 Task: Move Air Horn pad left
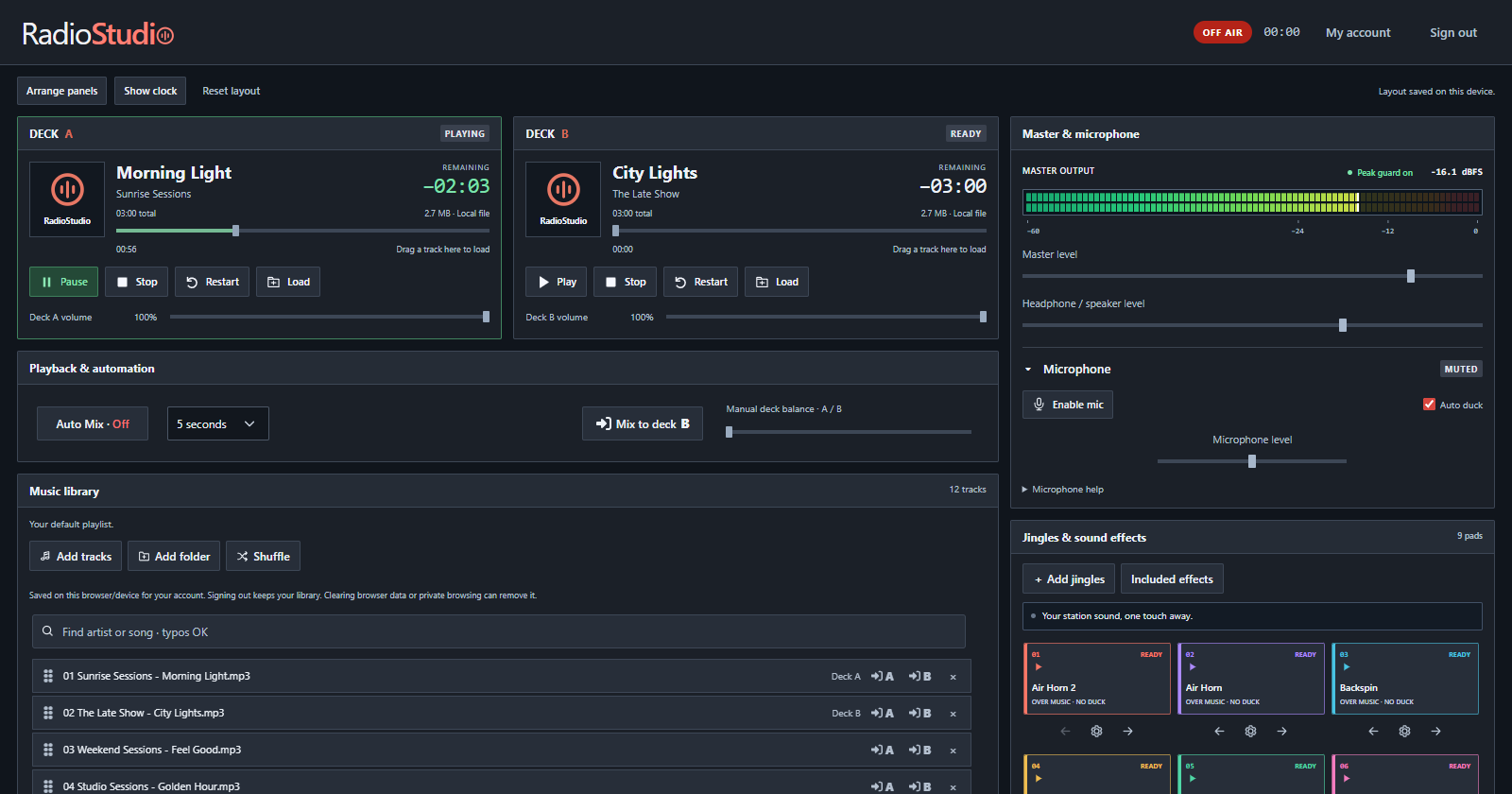pos(1219,732)
